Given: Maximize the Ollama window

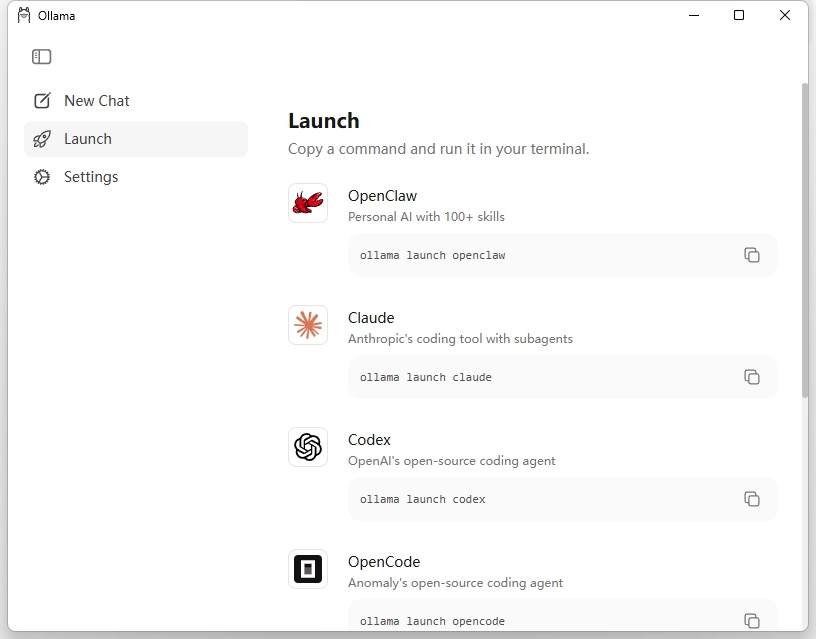Looking at the screenshot, I should 739,16.
